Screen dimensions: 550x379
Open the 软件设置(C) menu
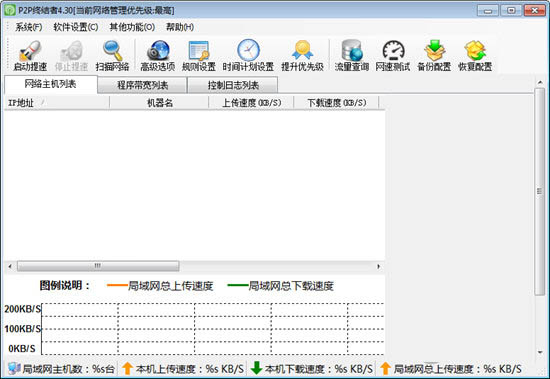click(76, 27)
